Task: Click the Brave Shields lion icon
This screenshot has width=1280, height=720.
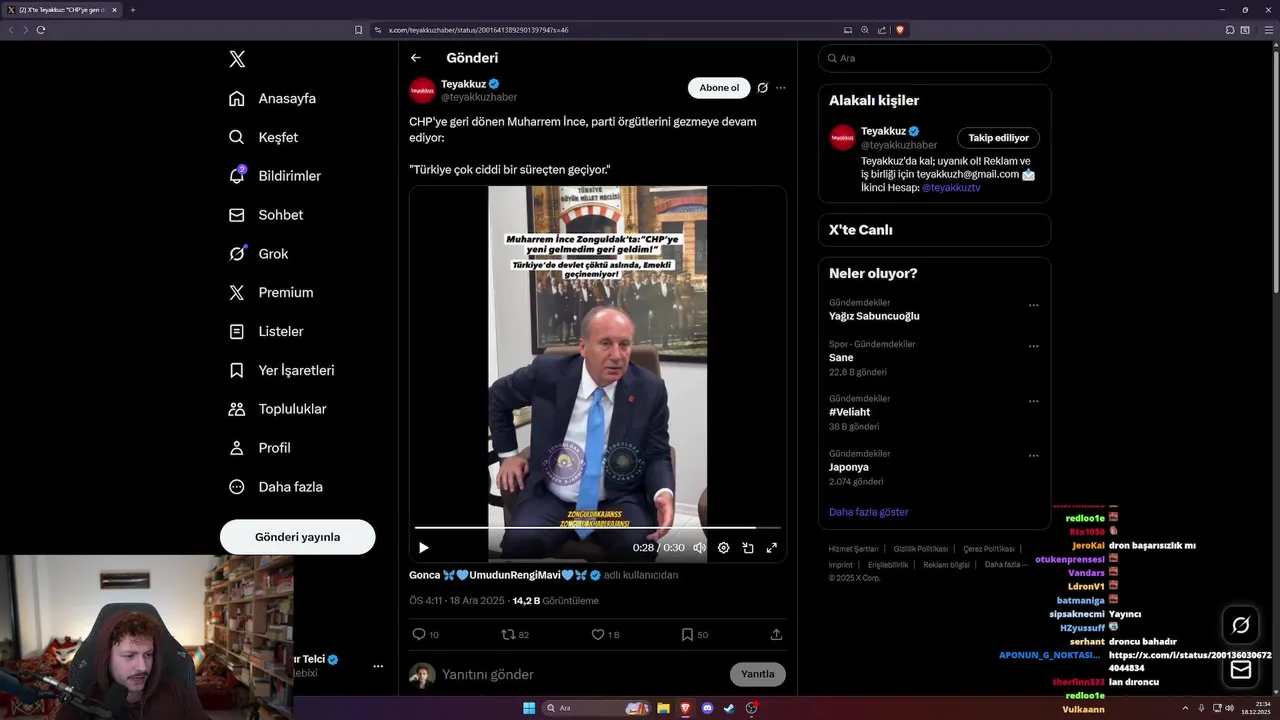Action: [900, 30]
